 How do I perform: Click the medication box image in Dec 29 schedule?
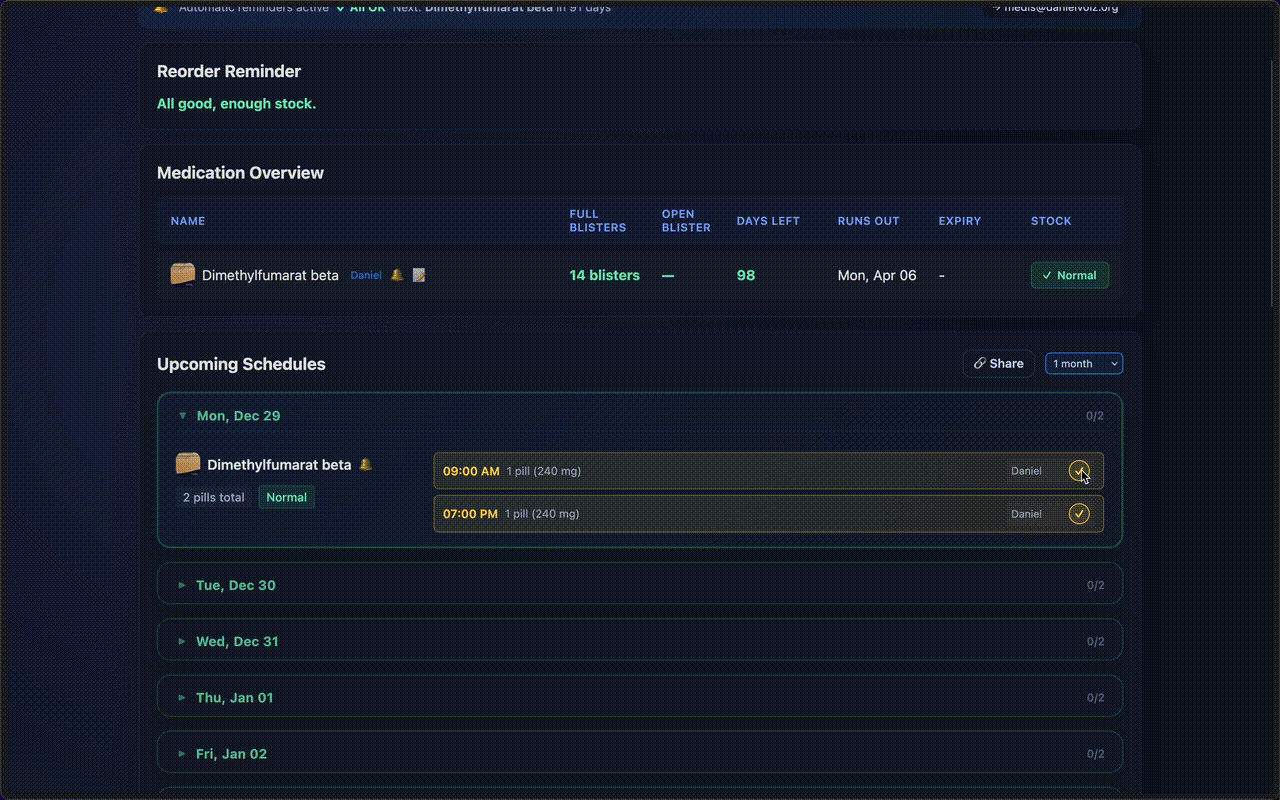tap(188, 464)
